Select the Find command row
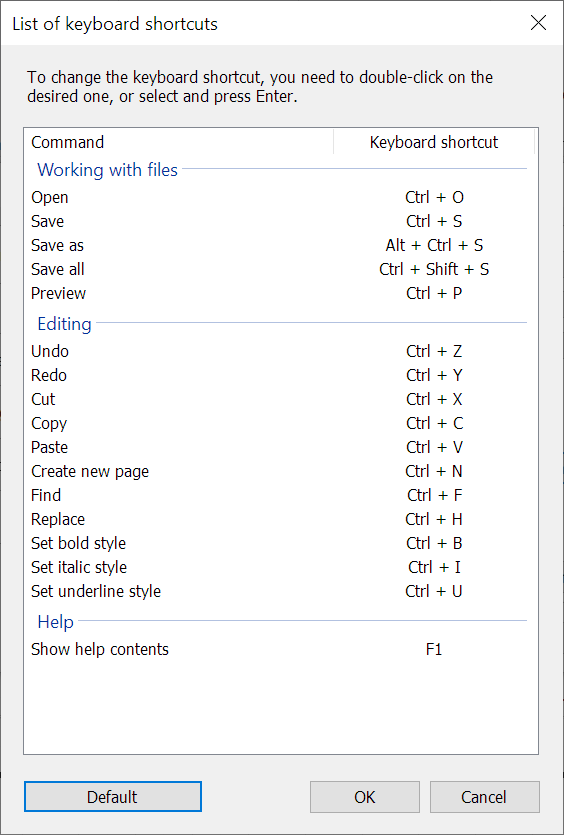The height and width of the screenshot is (835, 564). coord(281,495)
